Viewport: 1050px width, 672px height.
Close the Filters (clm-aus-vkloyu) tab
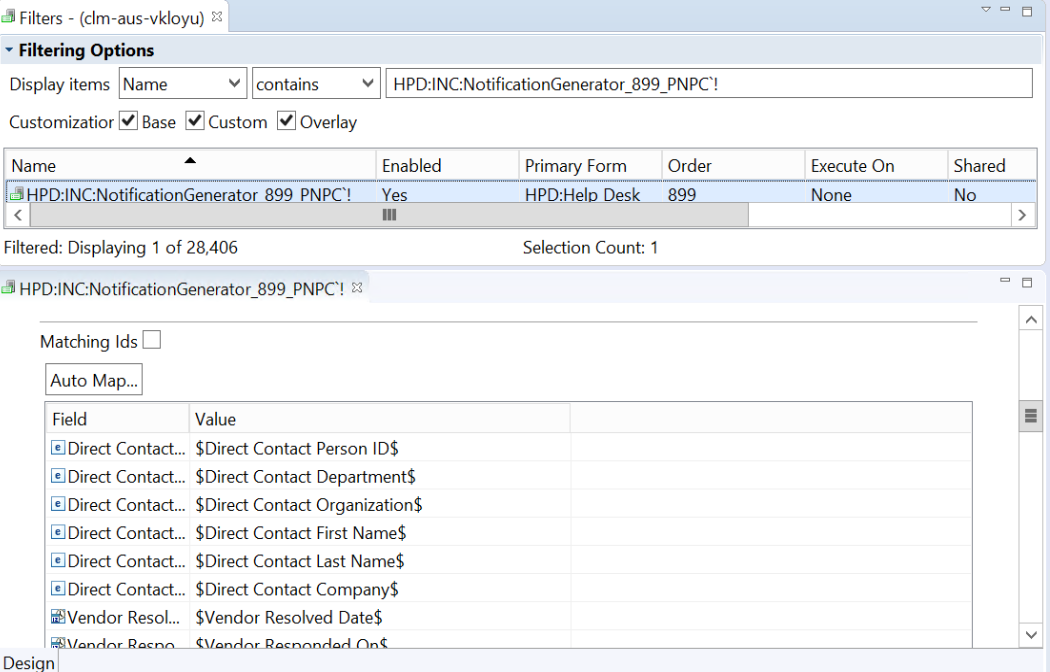[218, 17]
